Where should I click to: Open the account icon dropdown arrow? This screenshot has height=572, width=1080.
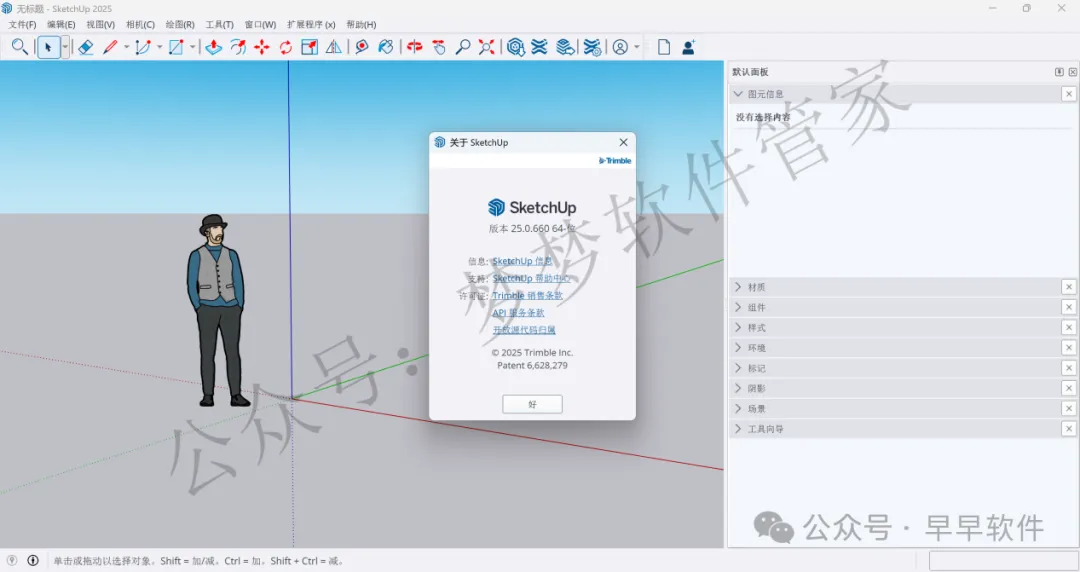tap(636, 47)
